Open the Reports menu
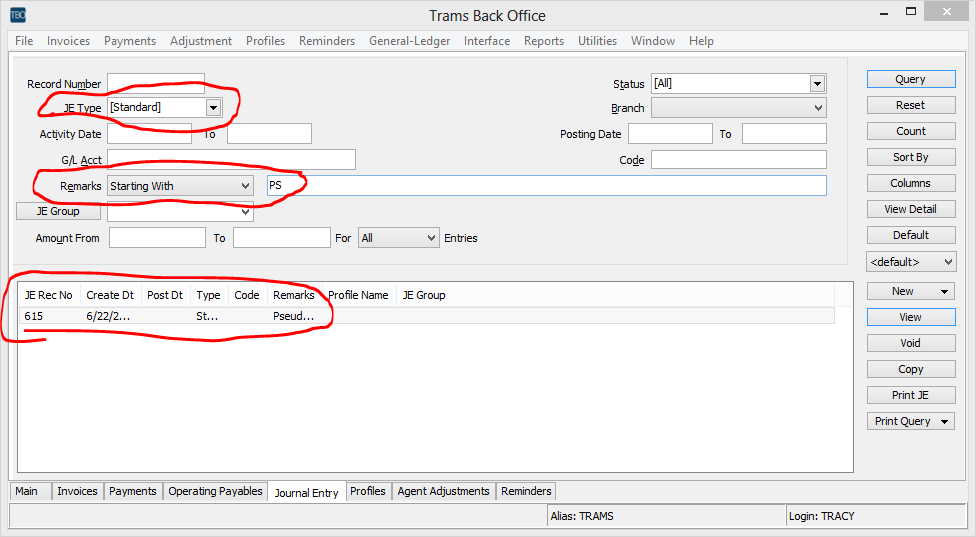This screenshot has height=537, width=976. coord(543,41)
